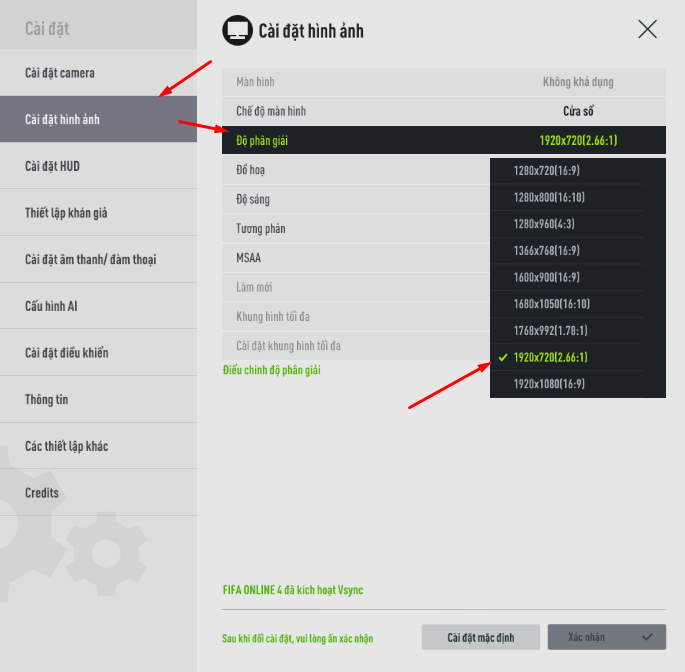
Task: Close the settings window with the X
Action: (x=647, y=29)
